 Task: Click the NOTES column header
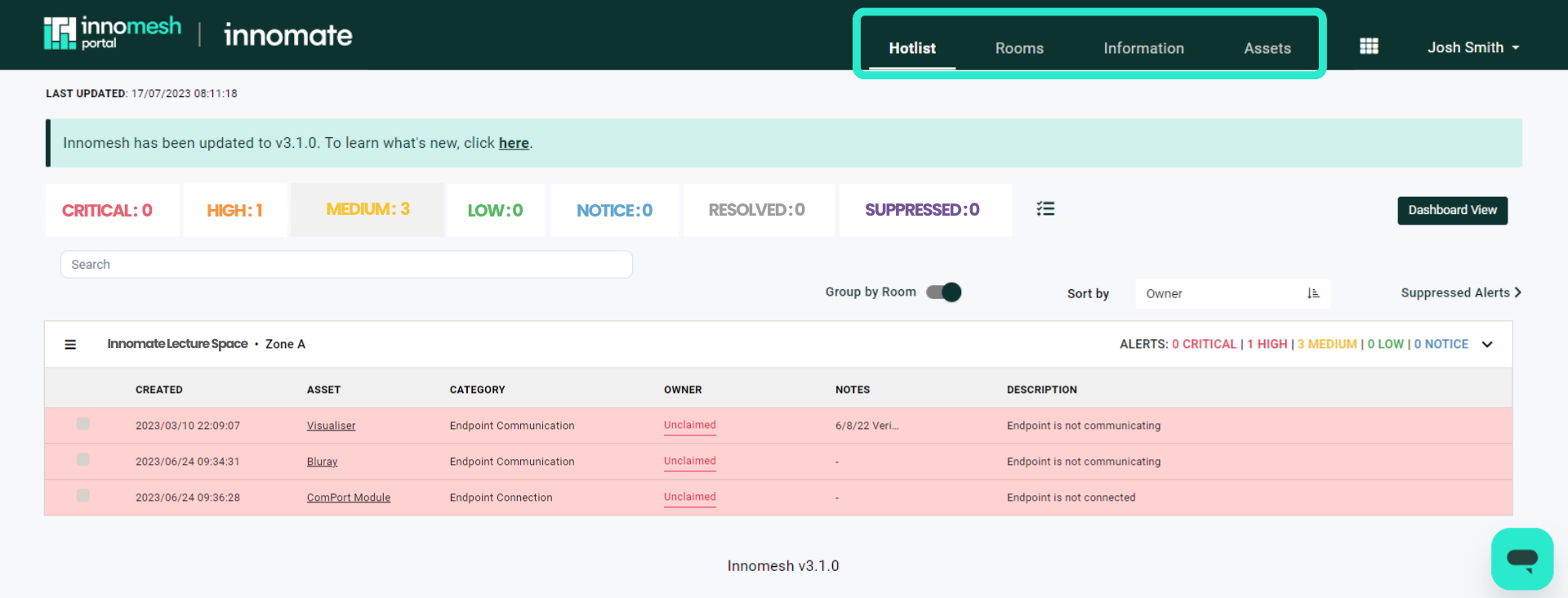[853, 390]
